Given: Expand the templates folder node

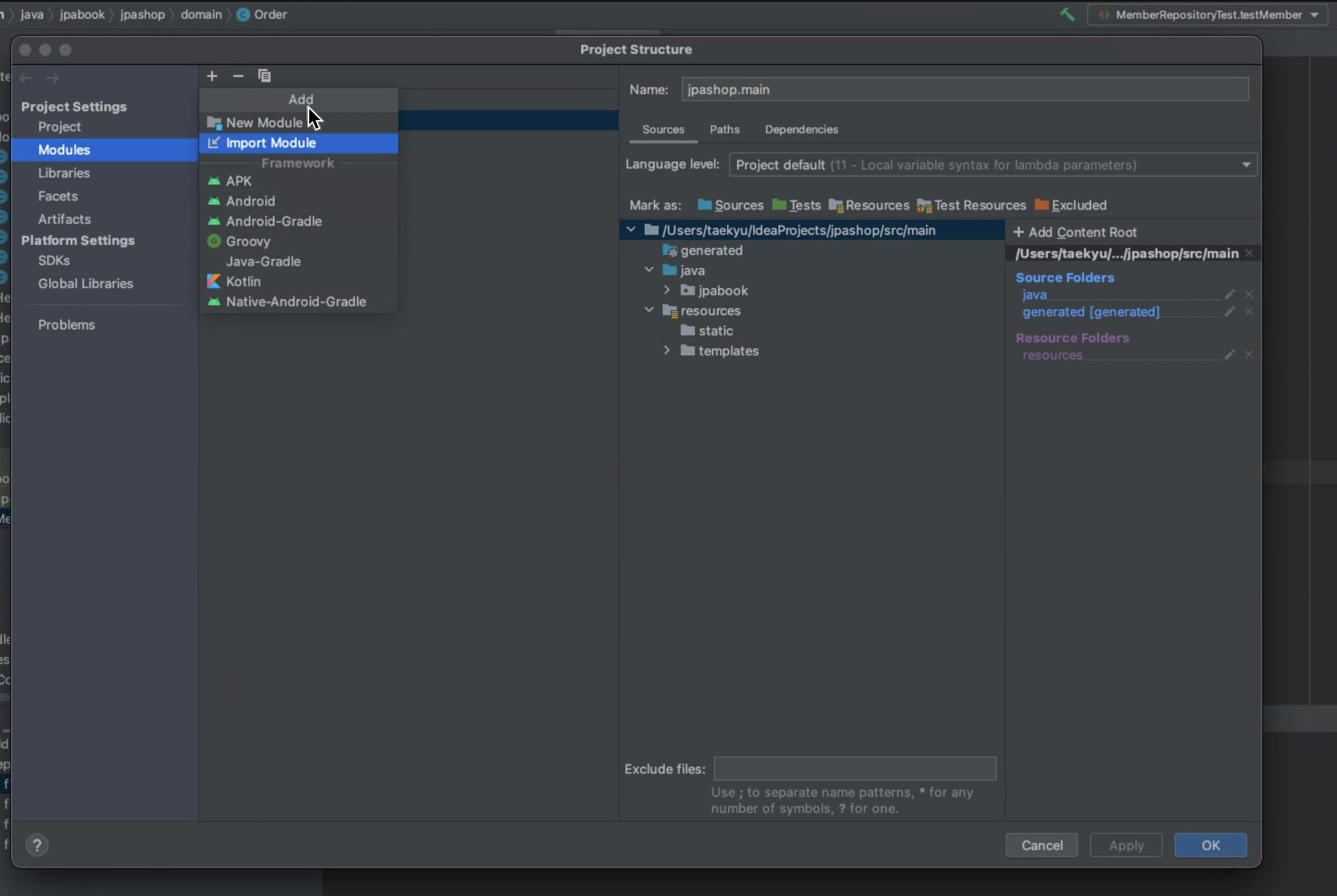Looking at the screenshot, I should 666,351.
